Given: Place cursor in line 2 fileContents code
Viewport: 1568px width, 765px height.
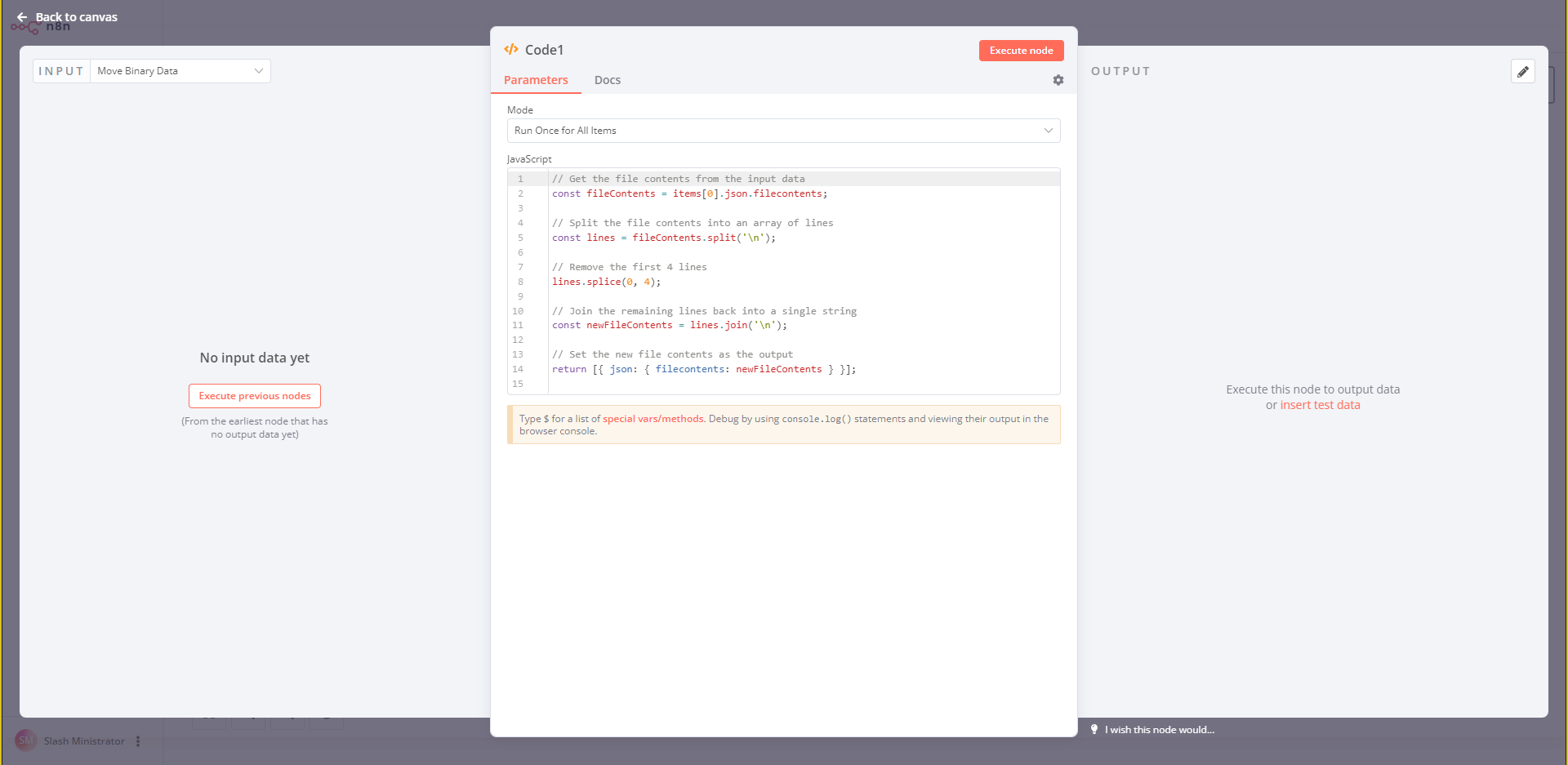Looking at the screenshot, I should pos(690,193).
